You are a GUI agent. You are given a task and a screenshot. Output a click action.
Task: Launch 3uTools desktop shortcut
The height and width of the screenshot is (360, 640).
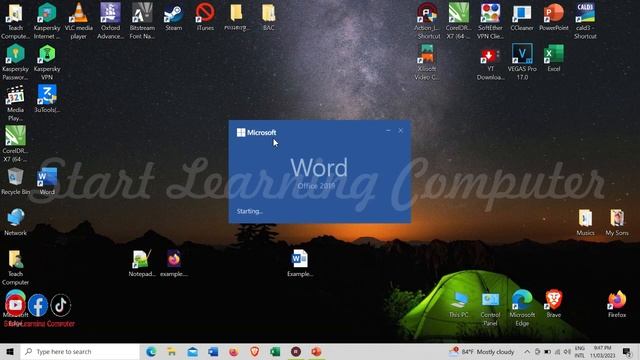47,99
